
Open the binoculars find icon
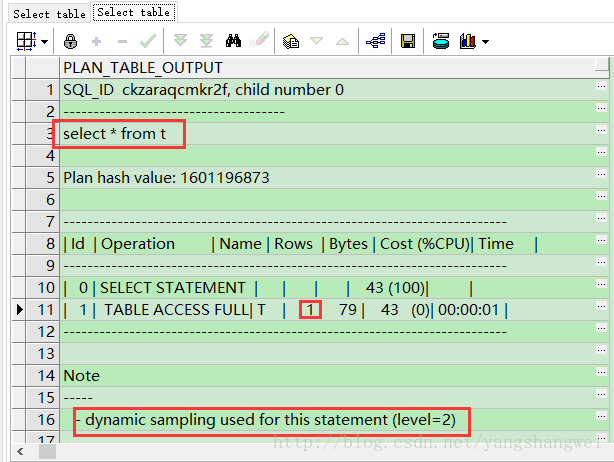point(234,41)
